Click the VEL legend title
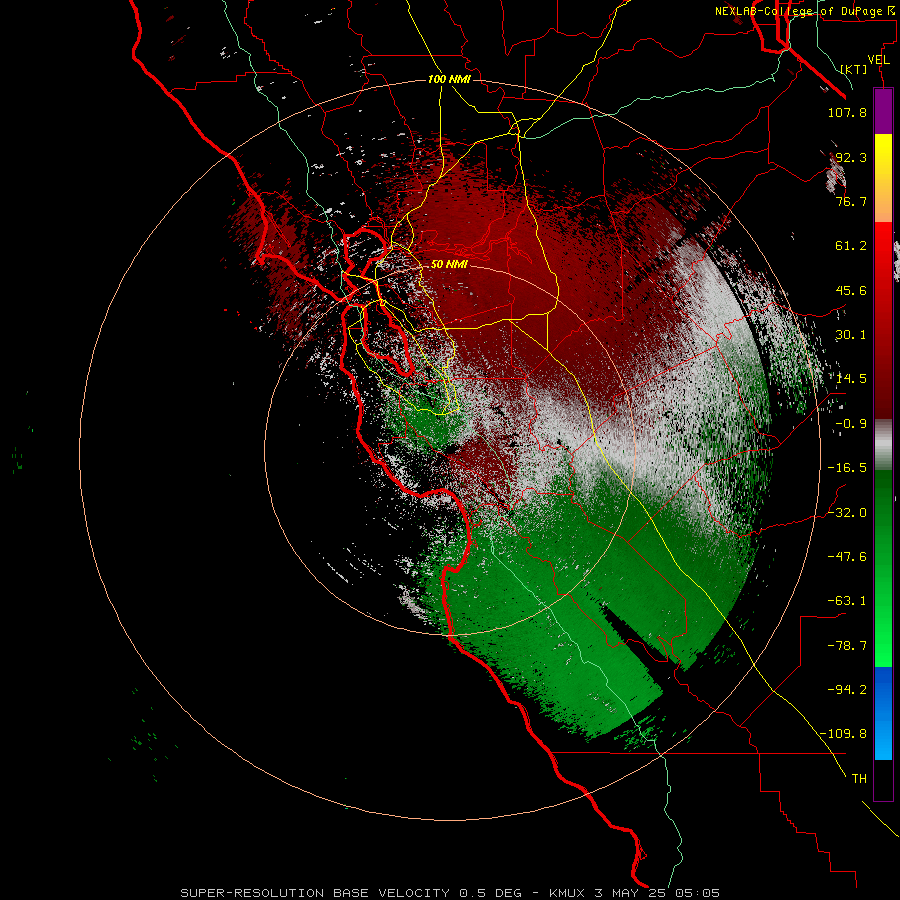Image resolution: width=900 pixels, height=900 pixels. click(x=878, y=60)
